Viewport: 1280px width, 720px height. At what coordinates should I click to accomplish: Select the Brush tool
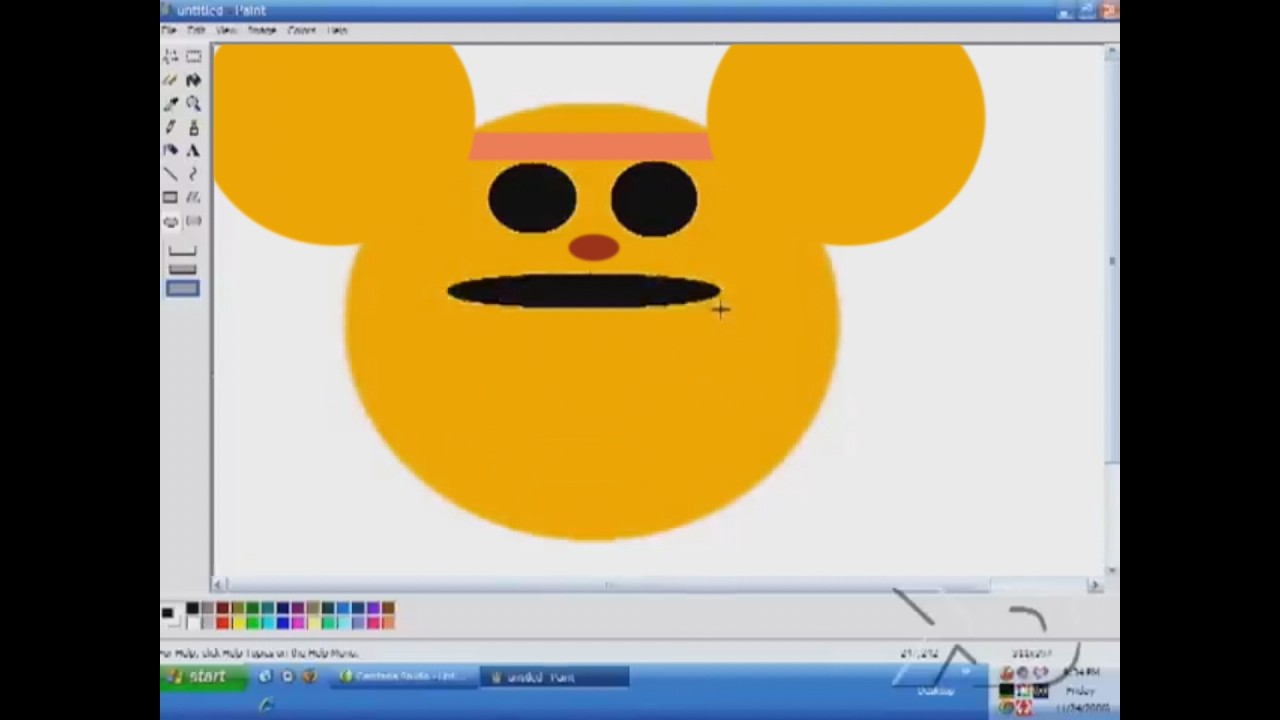click(193, 127)
